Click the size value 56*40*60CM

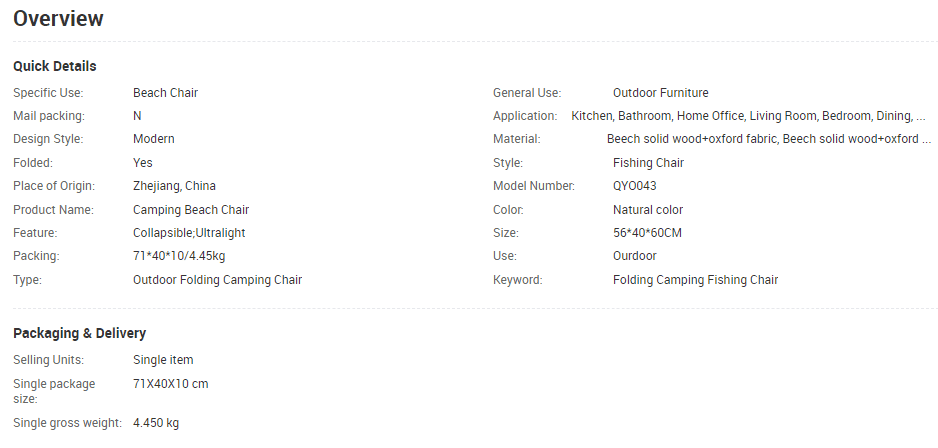click(x=647, y=233)
